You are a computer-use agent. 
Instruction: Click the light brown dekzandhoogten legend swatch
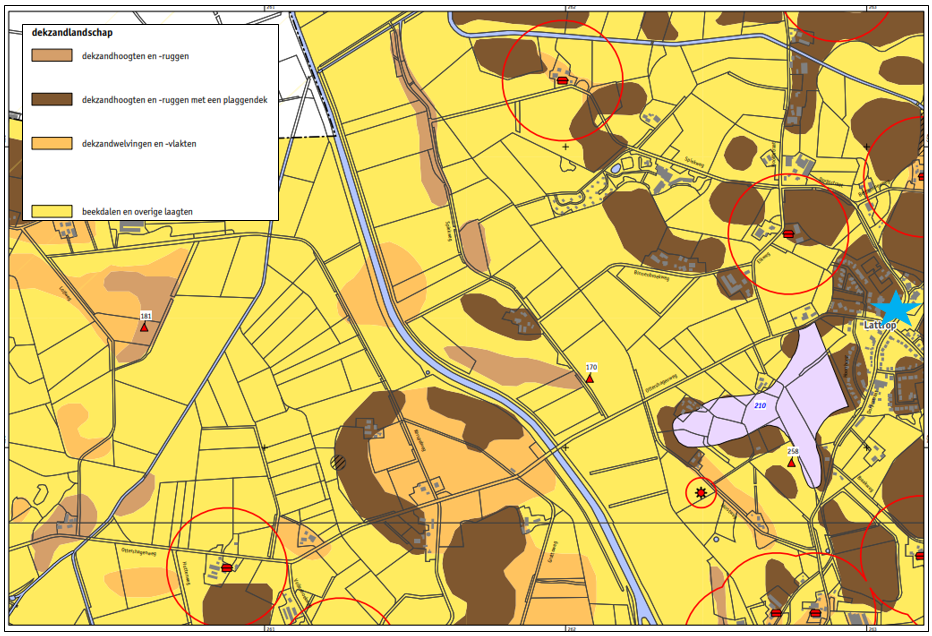[x=52, y=56]
